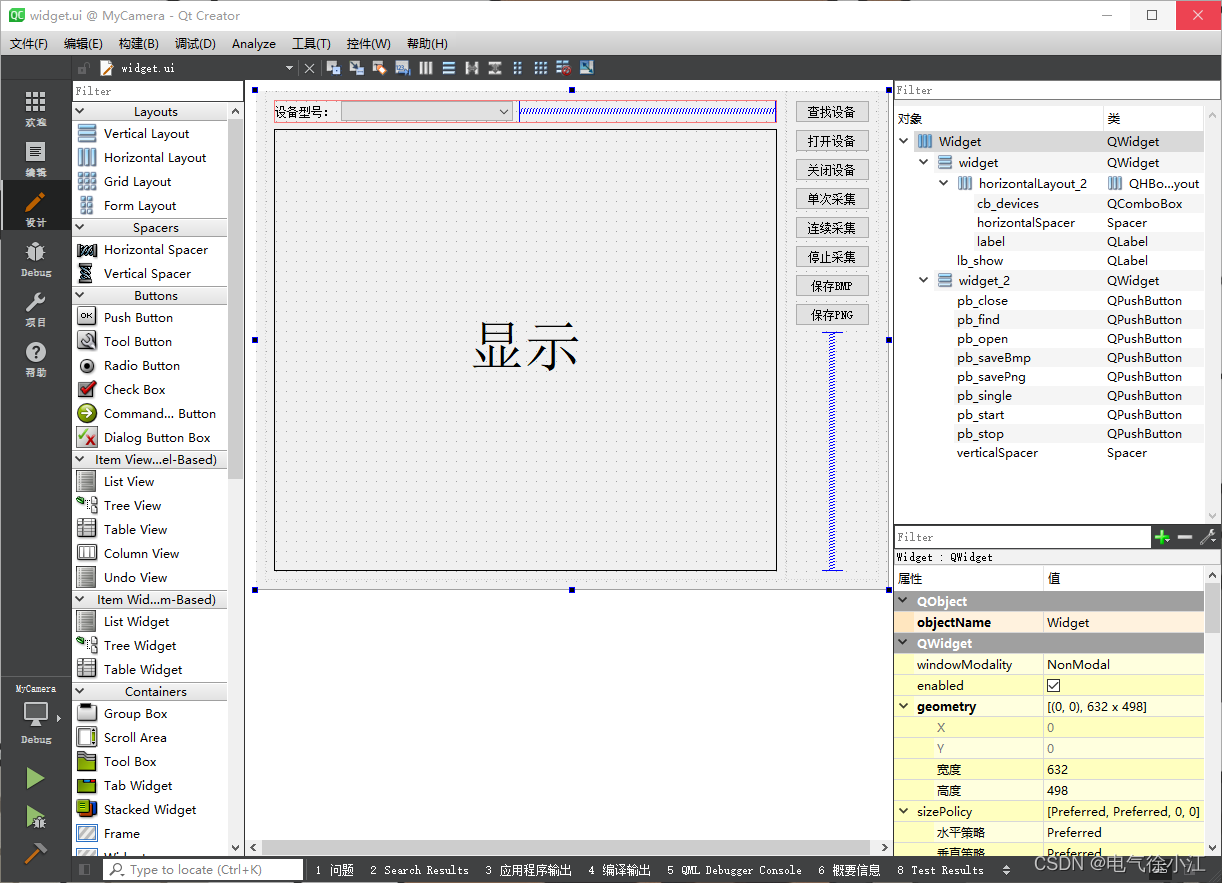
Task: Open the MyCamera Debug kit selector
Action: click(x=36, y=714)
